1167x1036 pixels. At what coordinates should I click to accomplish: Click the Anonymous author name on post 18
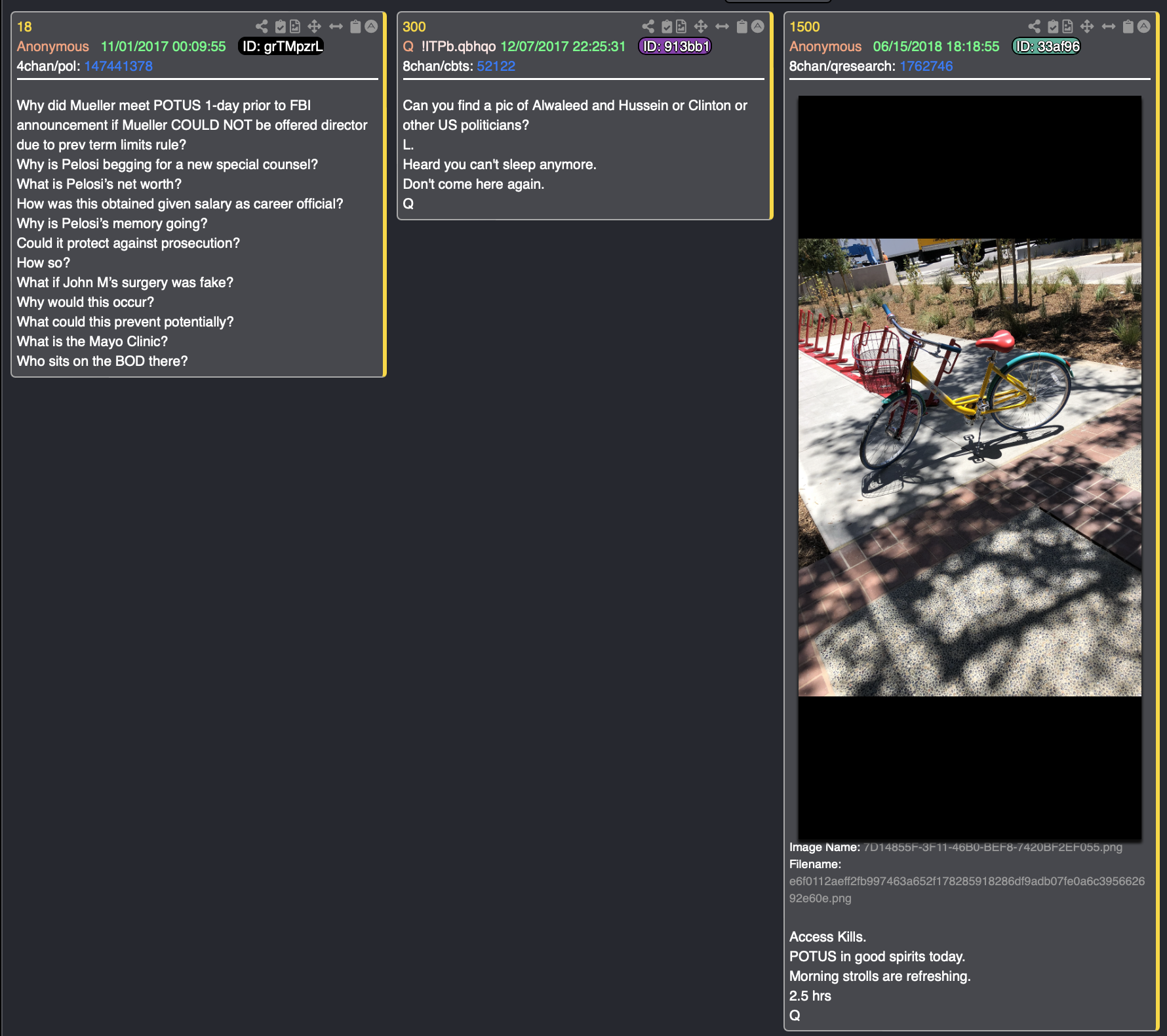coord(52,47)
